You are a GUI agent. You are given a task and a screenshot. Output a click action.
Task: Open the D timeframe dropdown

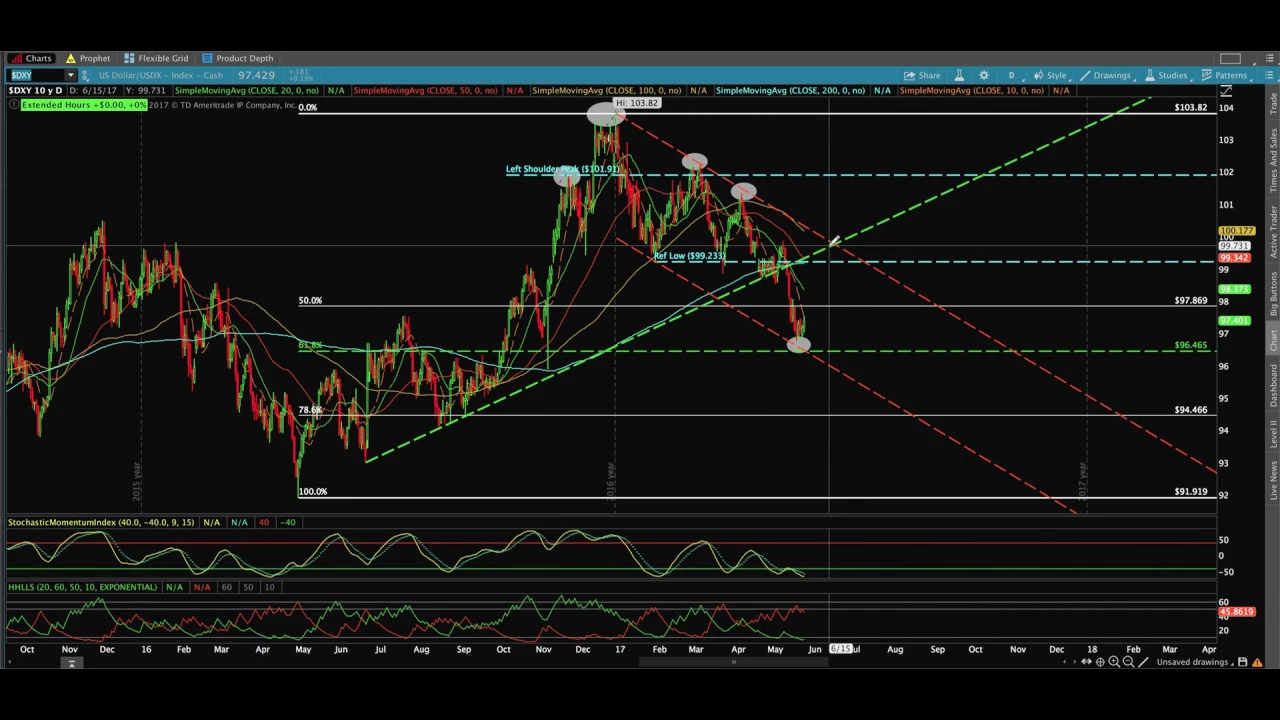pos(1011,76)
